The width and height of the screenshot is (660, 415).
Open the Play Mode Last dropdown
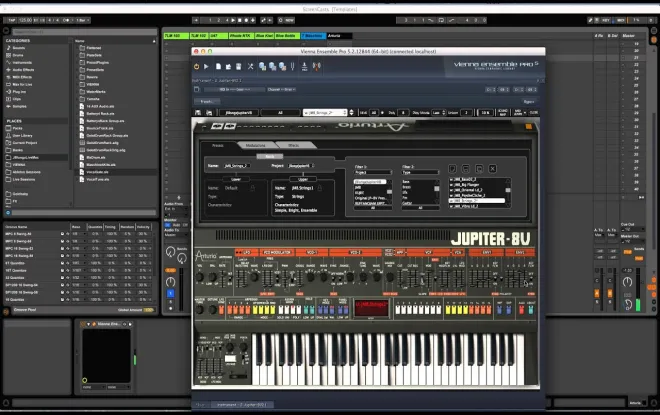pos(438,113)
